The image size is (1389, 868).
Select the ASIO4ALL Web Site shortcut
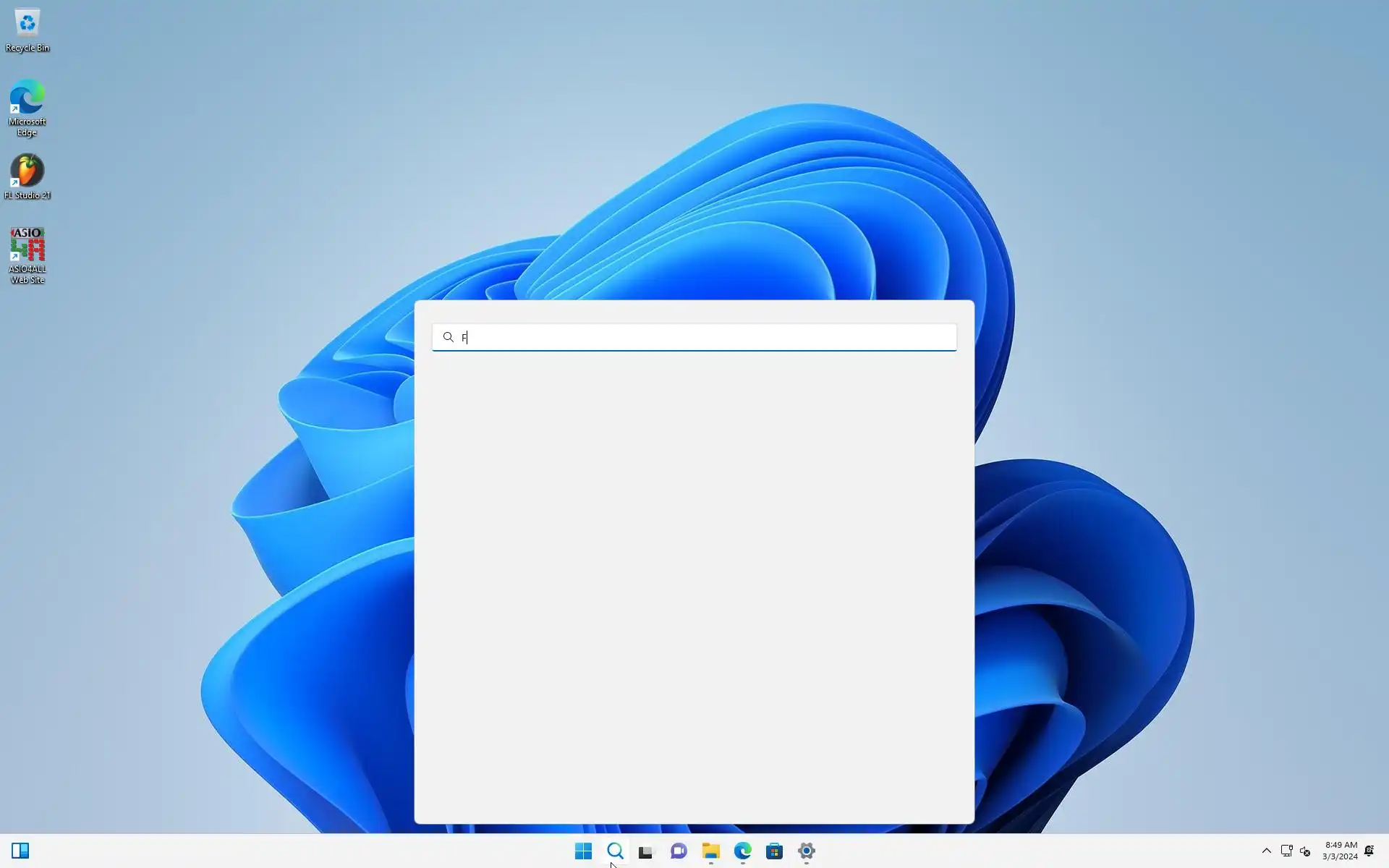pos(27,255)
